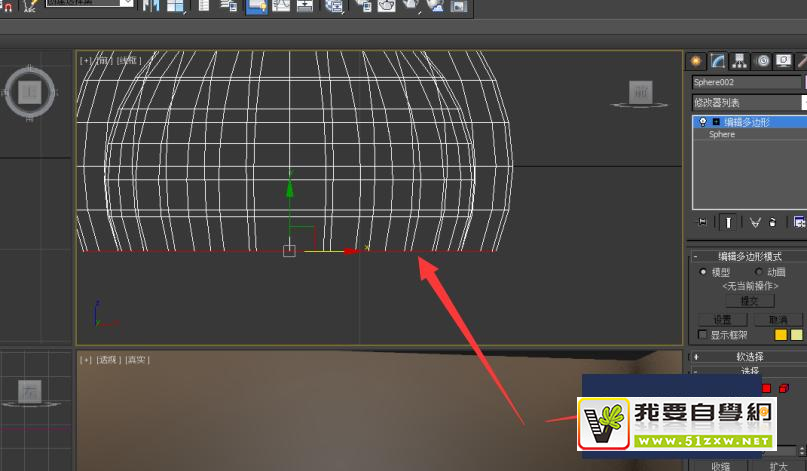Open the [+] menu of front viewport

tap(85, 61)
